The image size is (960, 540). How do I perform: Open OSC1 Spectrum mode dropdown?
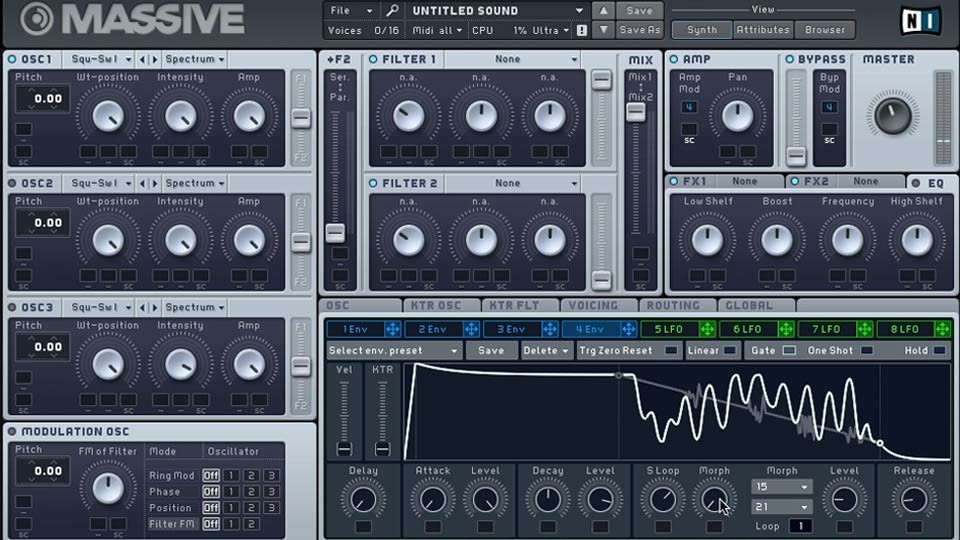195,59
